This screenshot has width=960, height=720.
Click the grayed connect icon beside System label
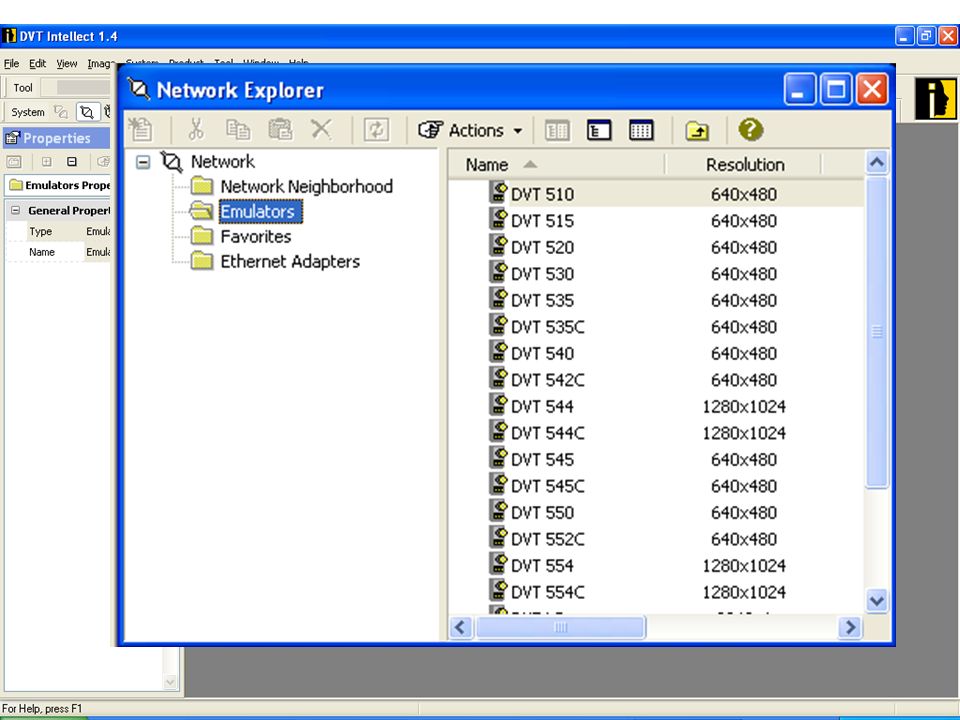(60, 112)
